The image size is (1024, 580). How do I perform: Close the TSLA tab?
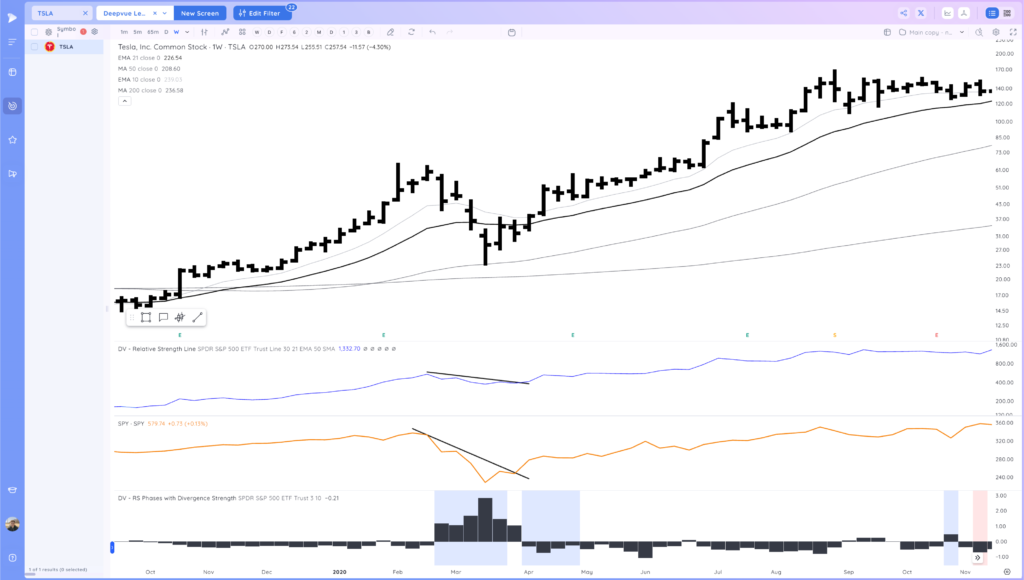(x=85, y=13)
